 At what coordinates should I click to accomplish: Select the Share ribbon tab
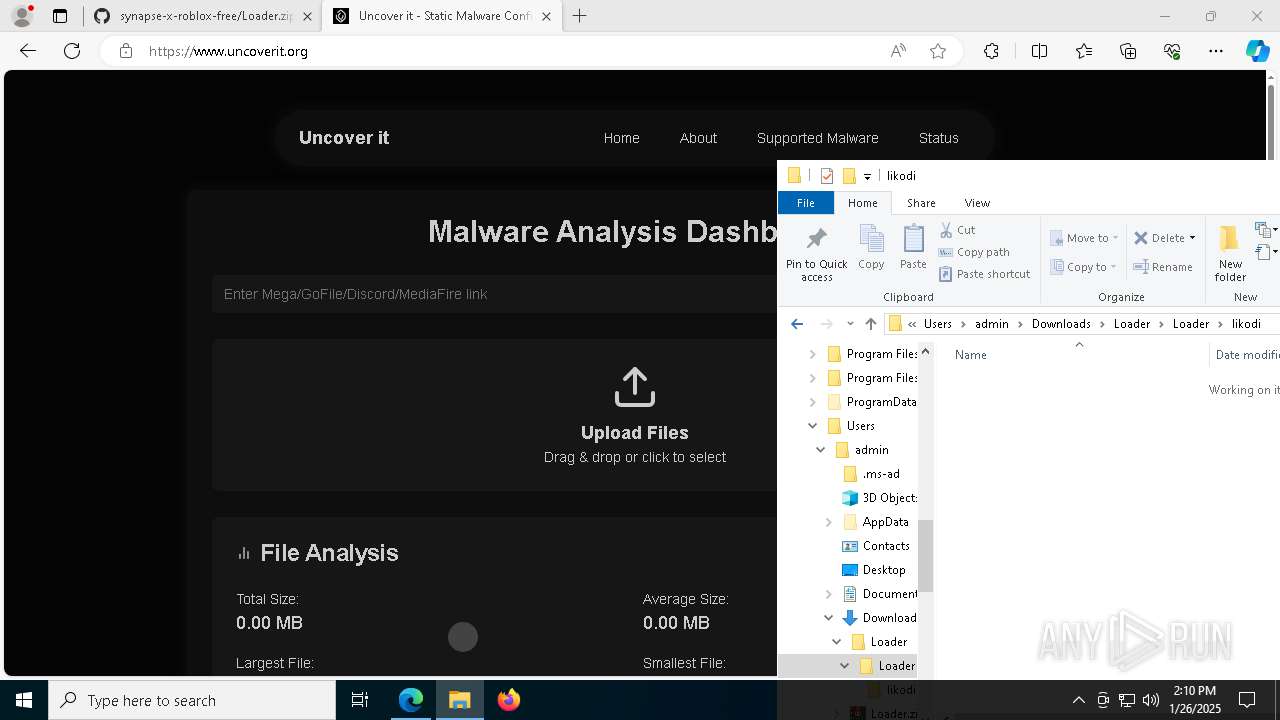(921, 203)
